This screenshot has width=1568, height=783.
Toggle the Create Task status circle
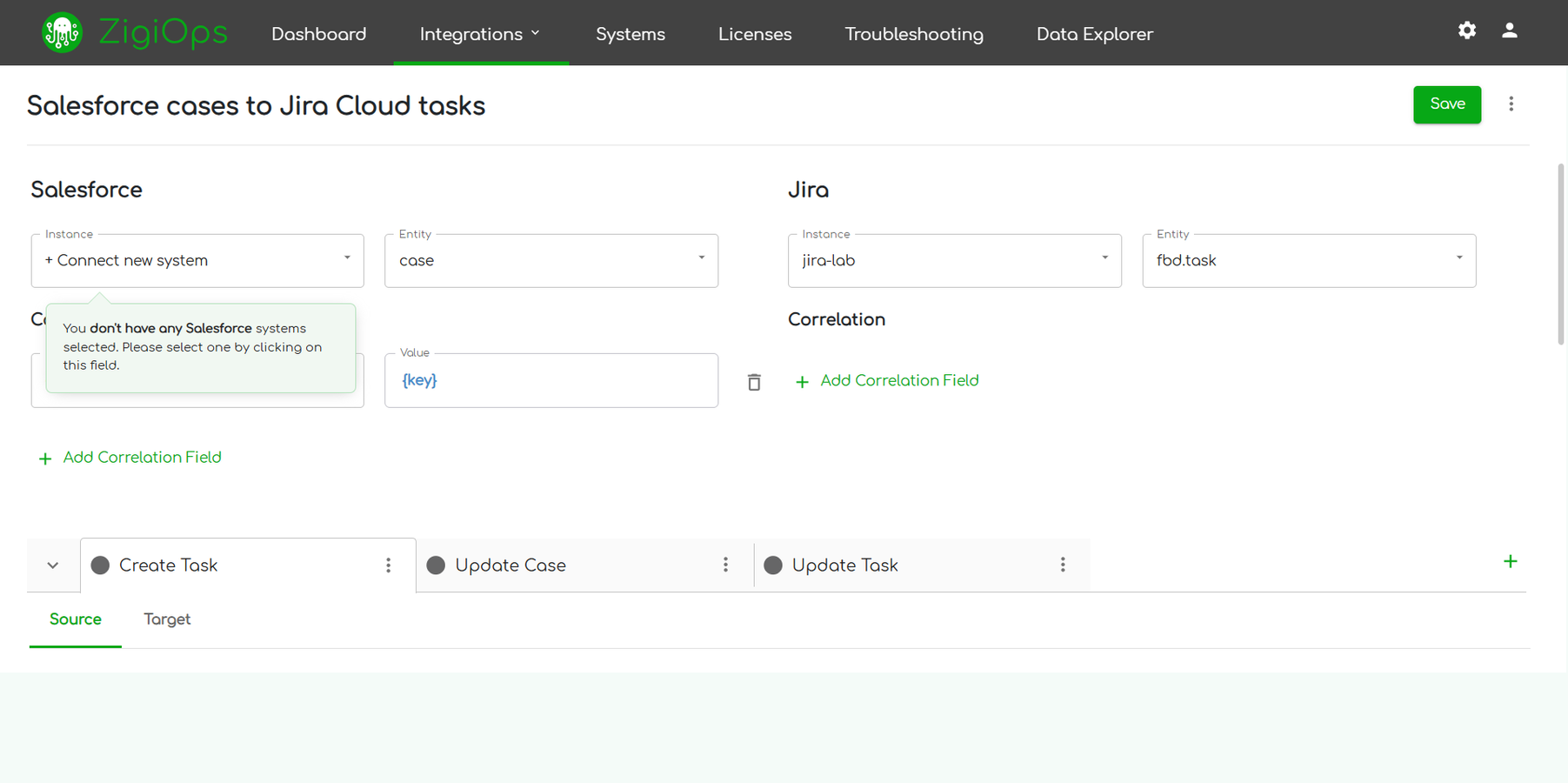pyautogui.click(x=100, y=565)
